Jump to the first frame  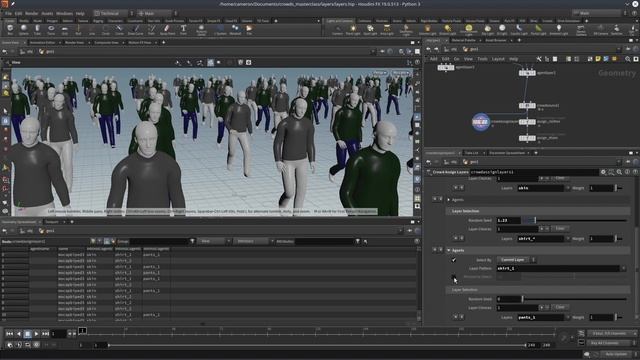coord(9,334)
